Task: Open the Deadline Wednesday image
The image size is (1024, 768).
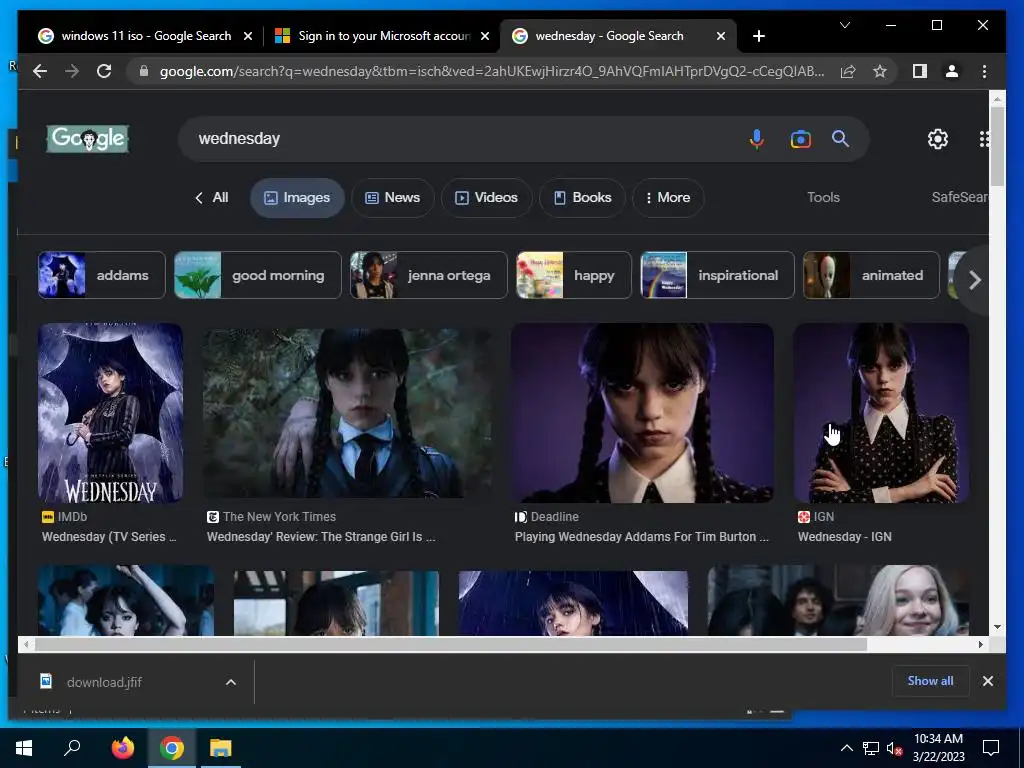Action: point(643,413)
